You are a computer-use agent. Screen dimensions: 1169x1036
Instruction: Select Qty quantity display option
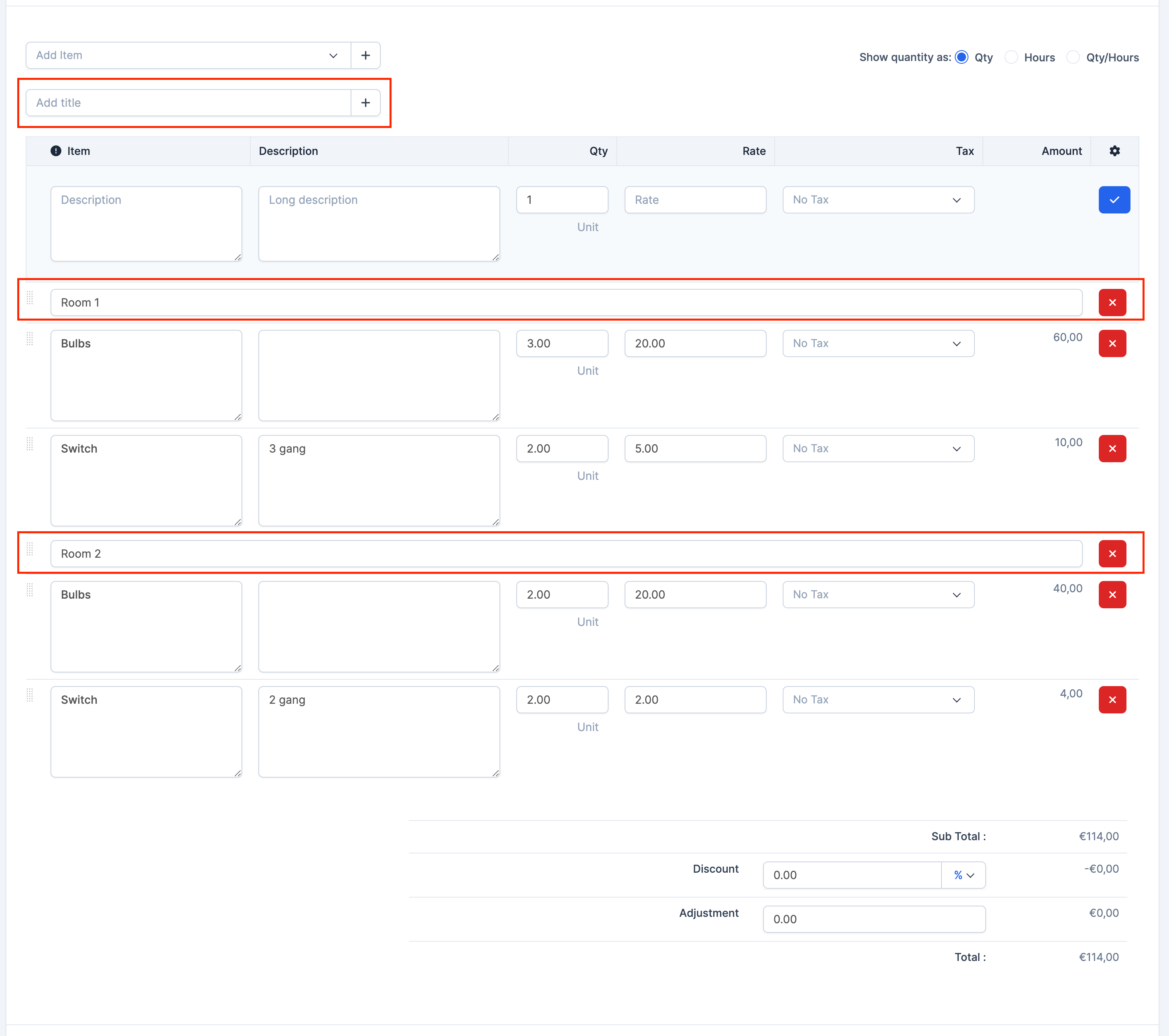coord(961,57)
